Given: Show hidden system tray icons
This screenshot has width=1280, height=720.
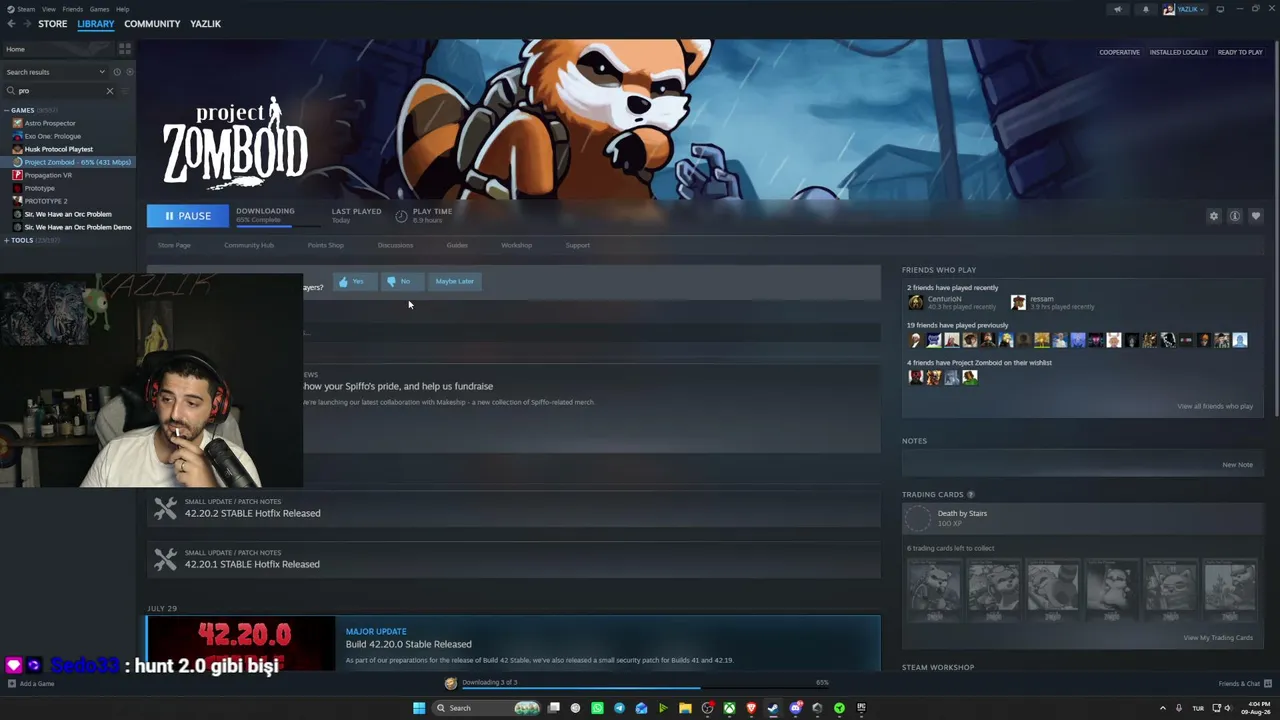Looking at the screenshot, I should (x=1162, y=708).
